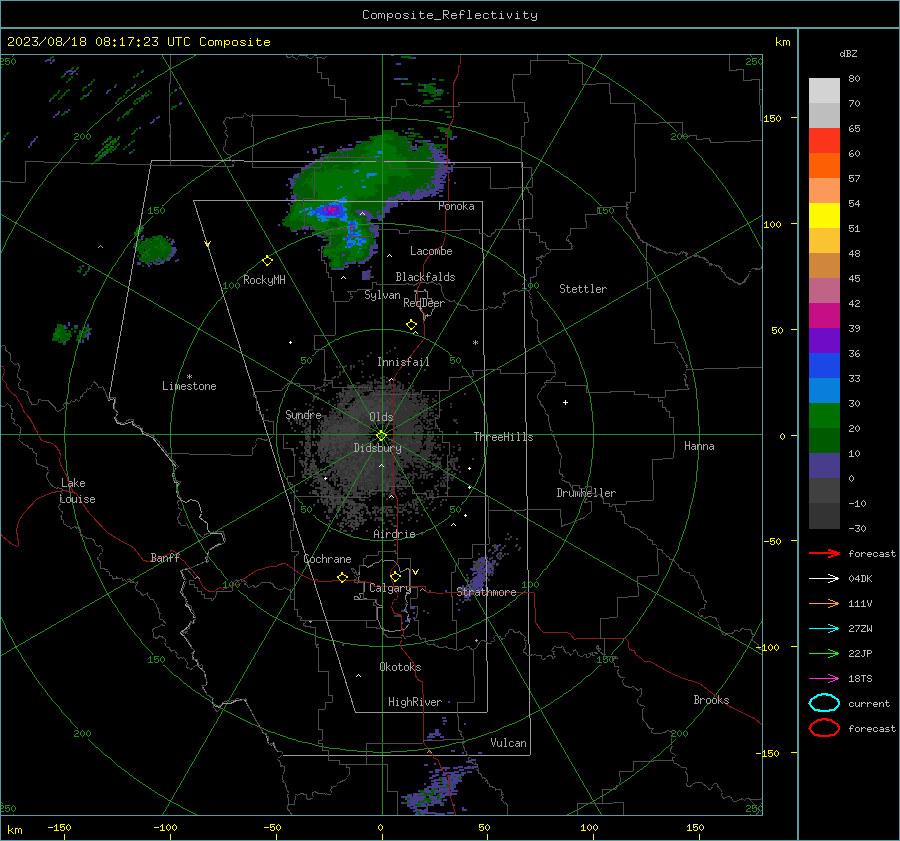Viewport: 900px width, 841px height.
Task: Click the Brooks town label
Action: tap(711, 700)
